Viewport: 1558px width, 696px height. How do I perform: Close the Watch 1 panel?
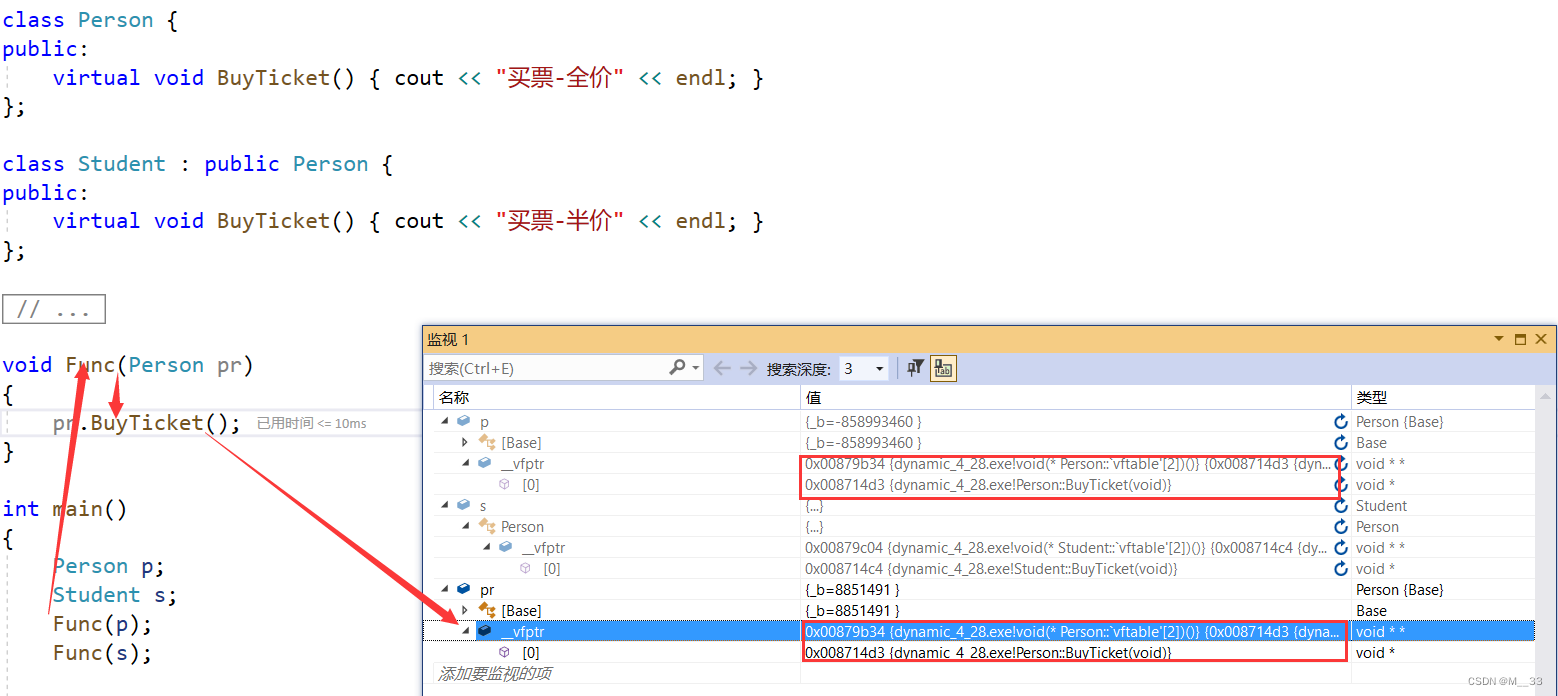click(x=1541, y=340)
